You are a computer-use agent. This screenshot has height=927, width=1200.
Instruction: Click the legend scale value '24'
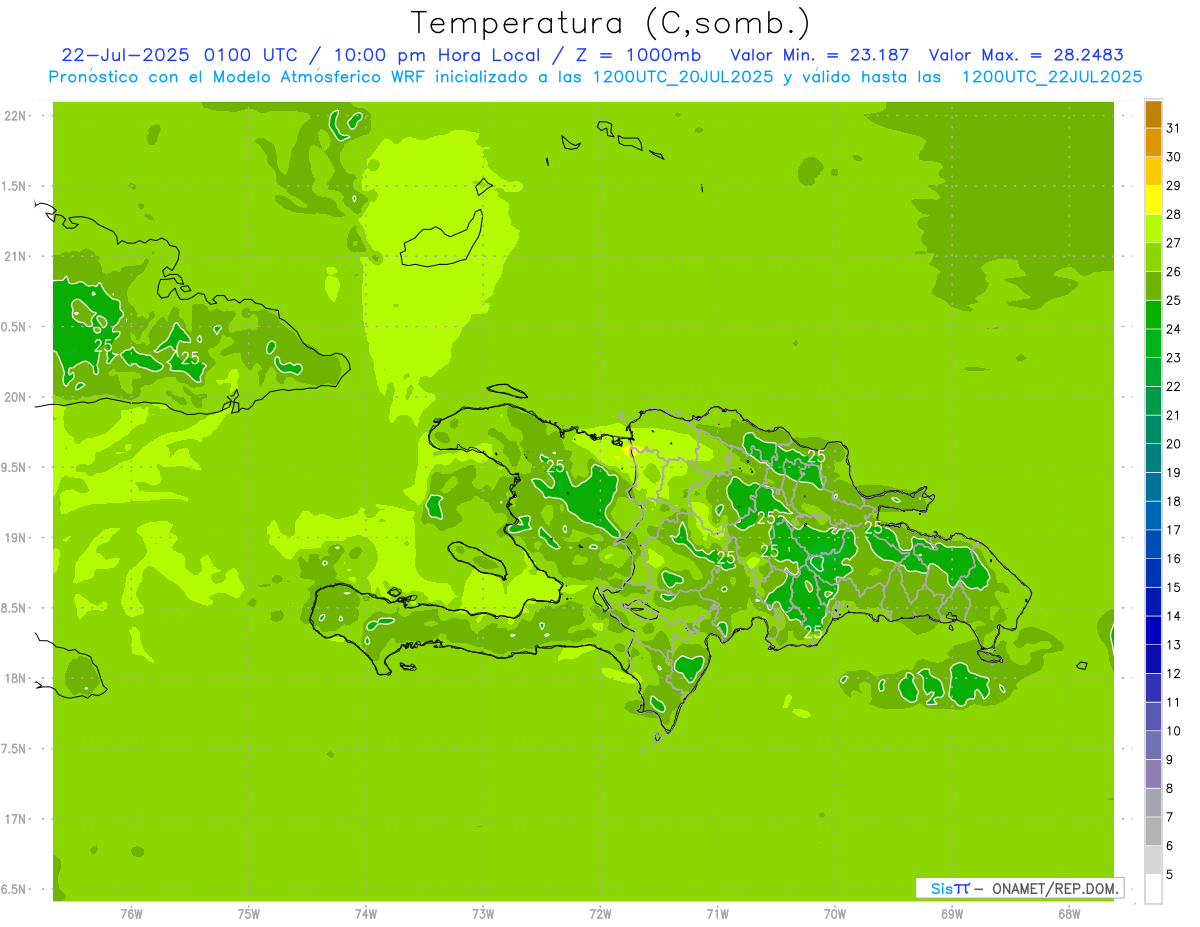(1174, 329)
